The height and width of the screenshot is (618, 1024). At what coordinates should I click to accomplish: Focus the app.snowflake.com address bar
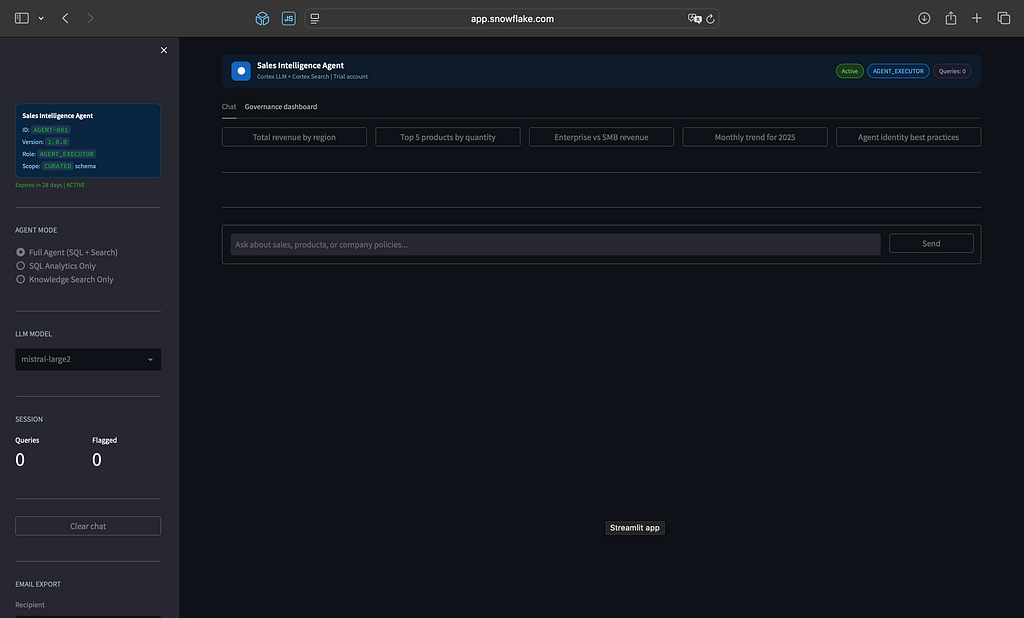512,18
